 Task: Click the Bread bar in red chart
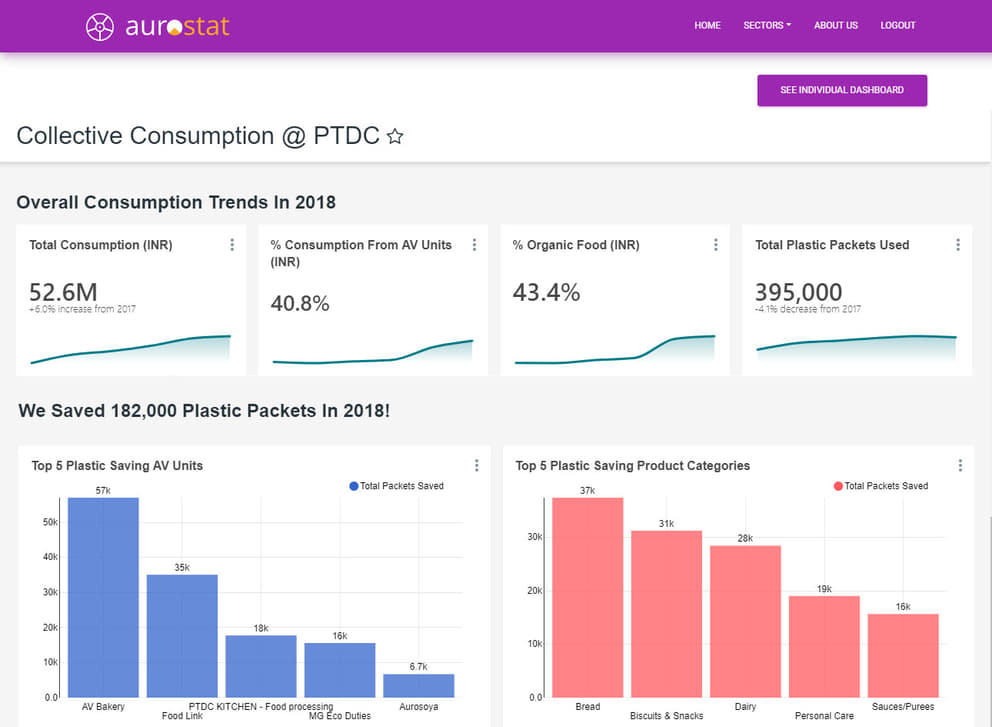[x=587, y=600]
